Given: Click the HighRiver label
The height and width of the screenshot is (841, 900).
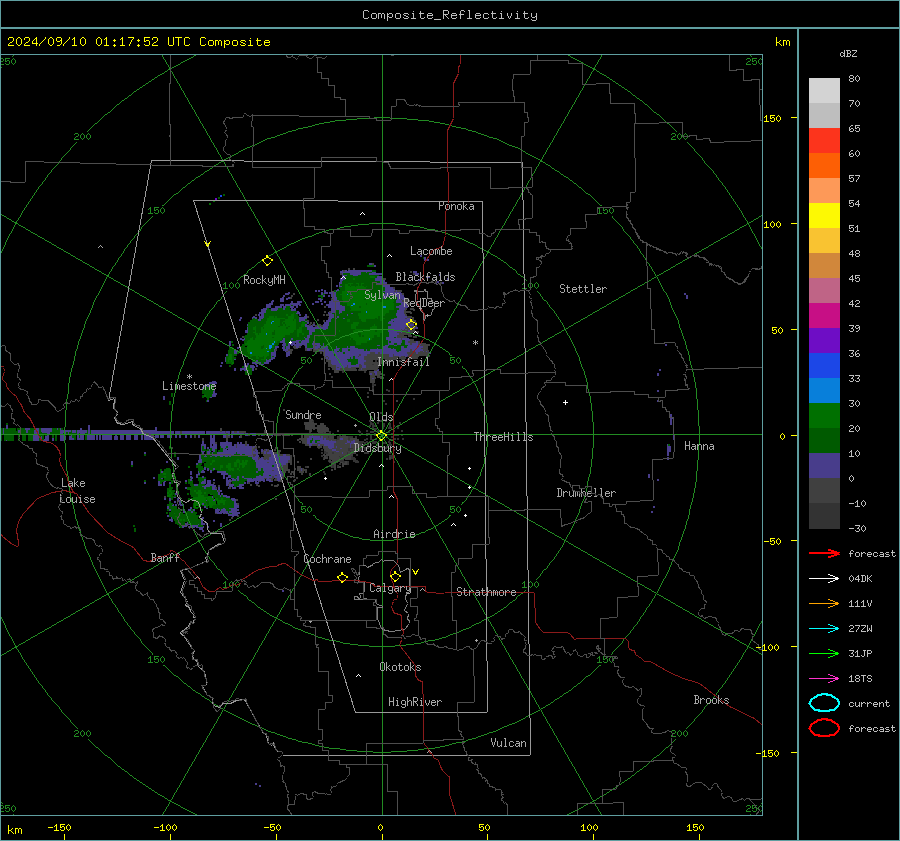Looking at the screenshot, I should (x=415, y=702).
